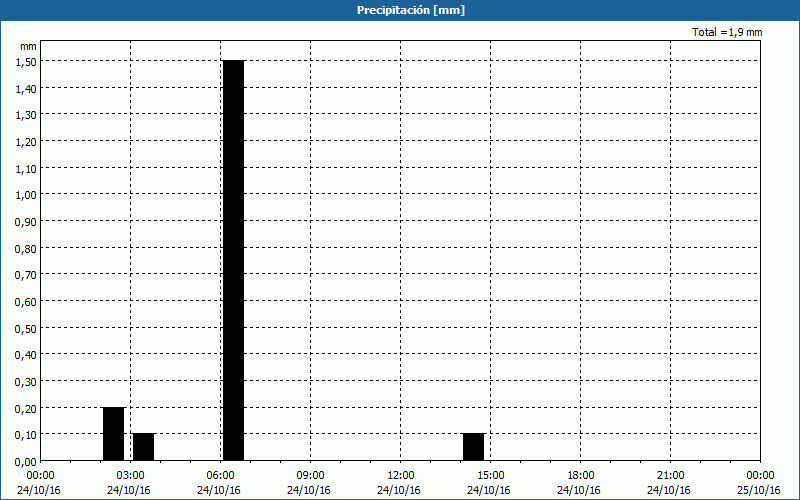
Task: Click the 25/10/16 date label
Action: (759, 490)
